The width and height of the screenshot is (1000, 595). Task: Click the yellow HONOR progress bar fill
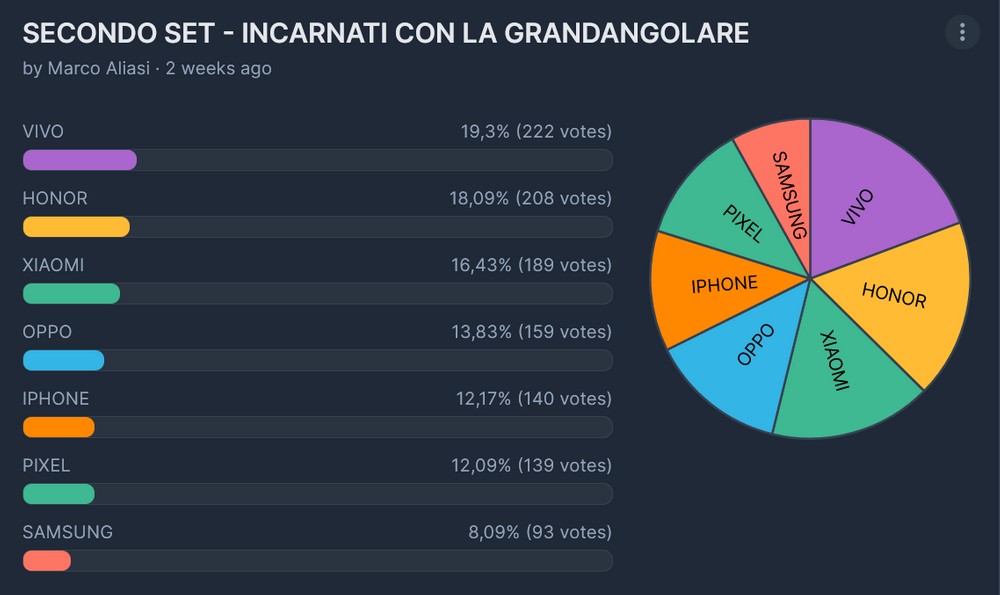(x=76, y=227)
